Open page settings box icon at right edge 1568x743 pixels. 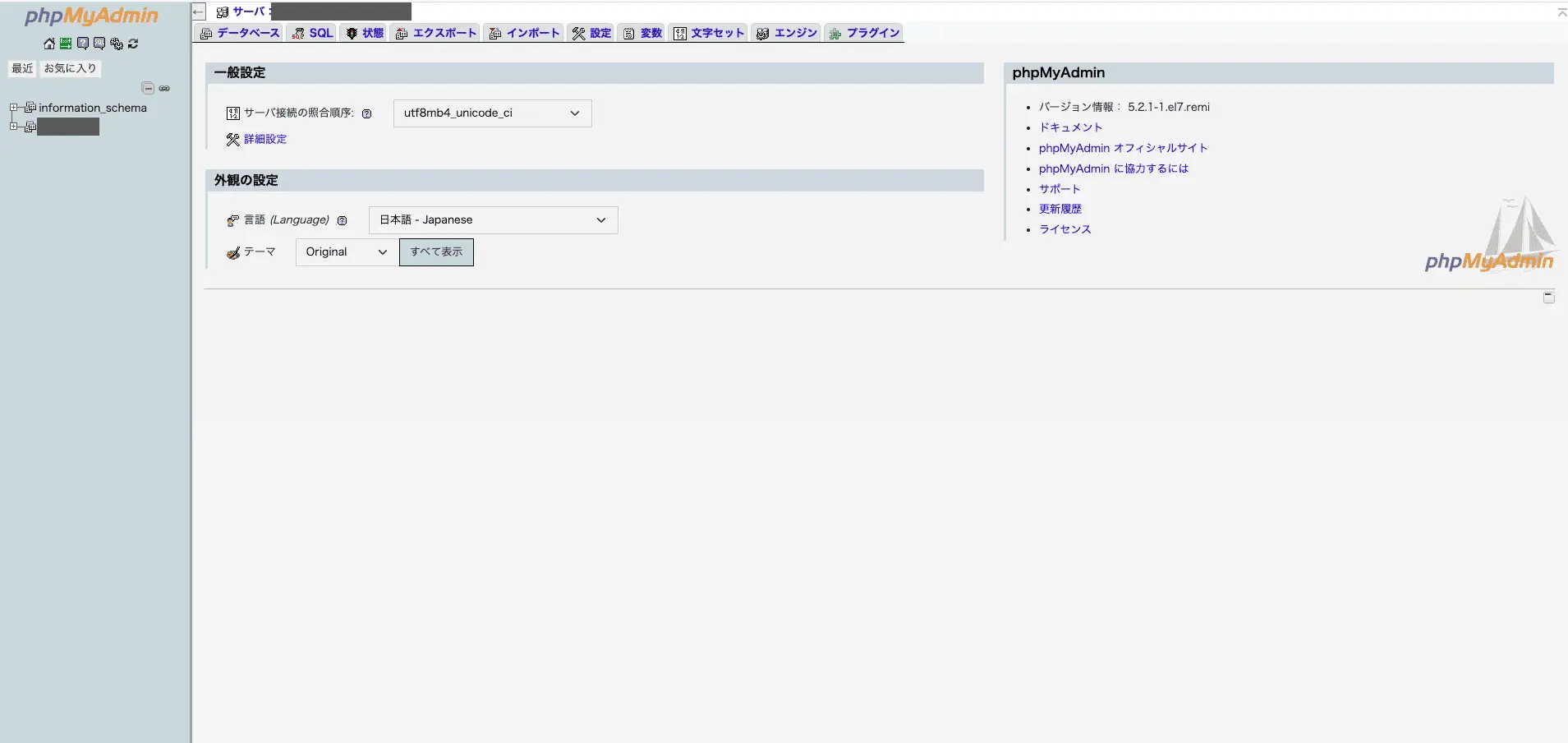tap(1548, 297)
